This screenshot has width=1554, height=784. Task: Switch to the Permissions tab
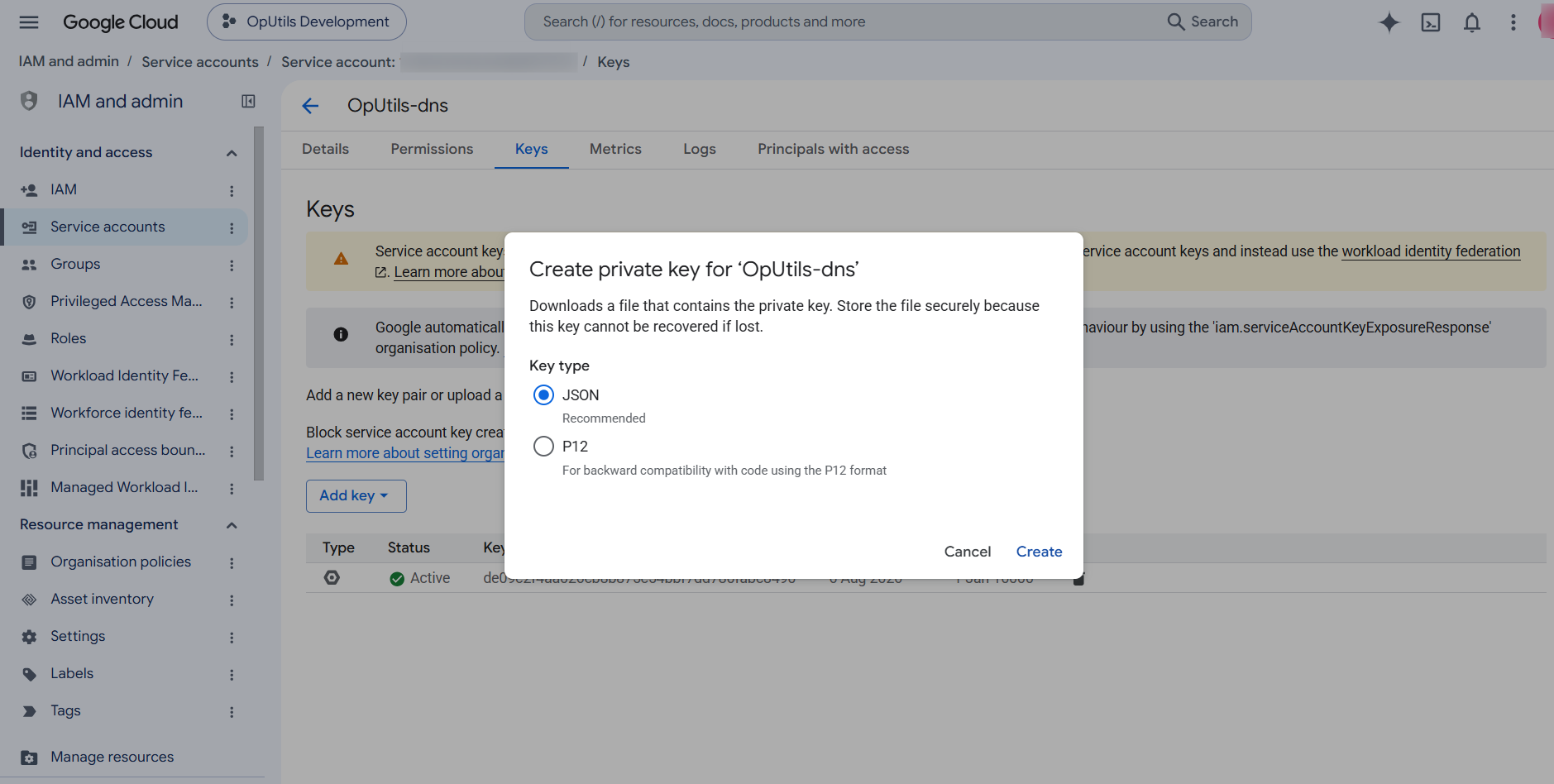pyautogui.click(x=432, y=149)
